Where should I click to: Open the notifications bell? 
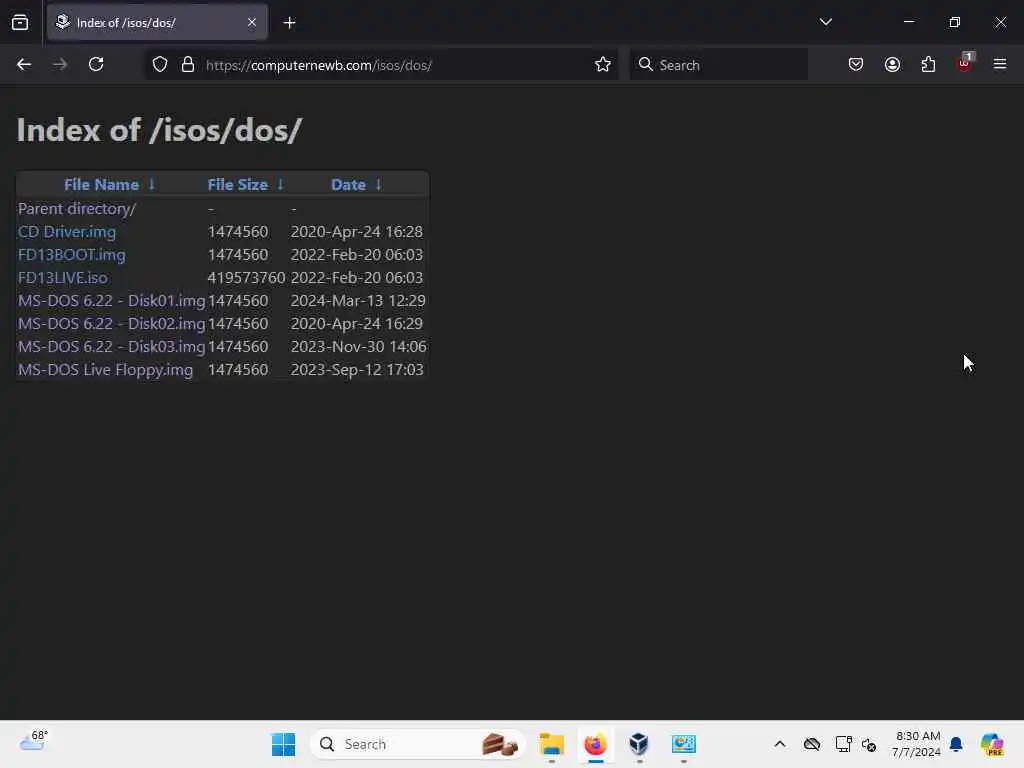pyautogui.click(x=956, y=744)
